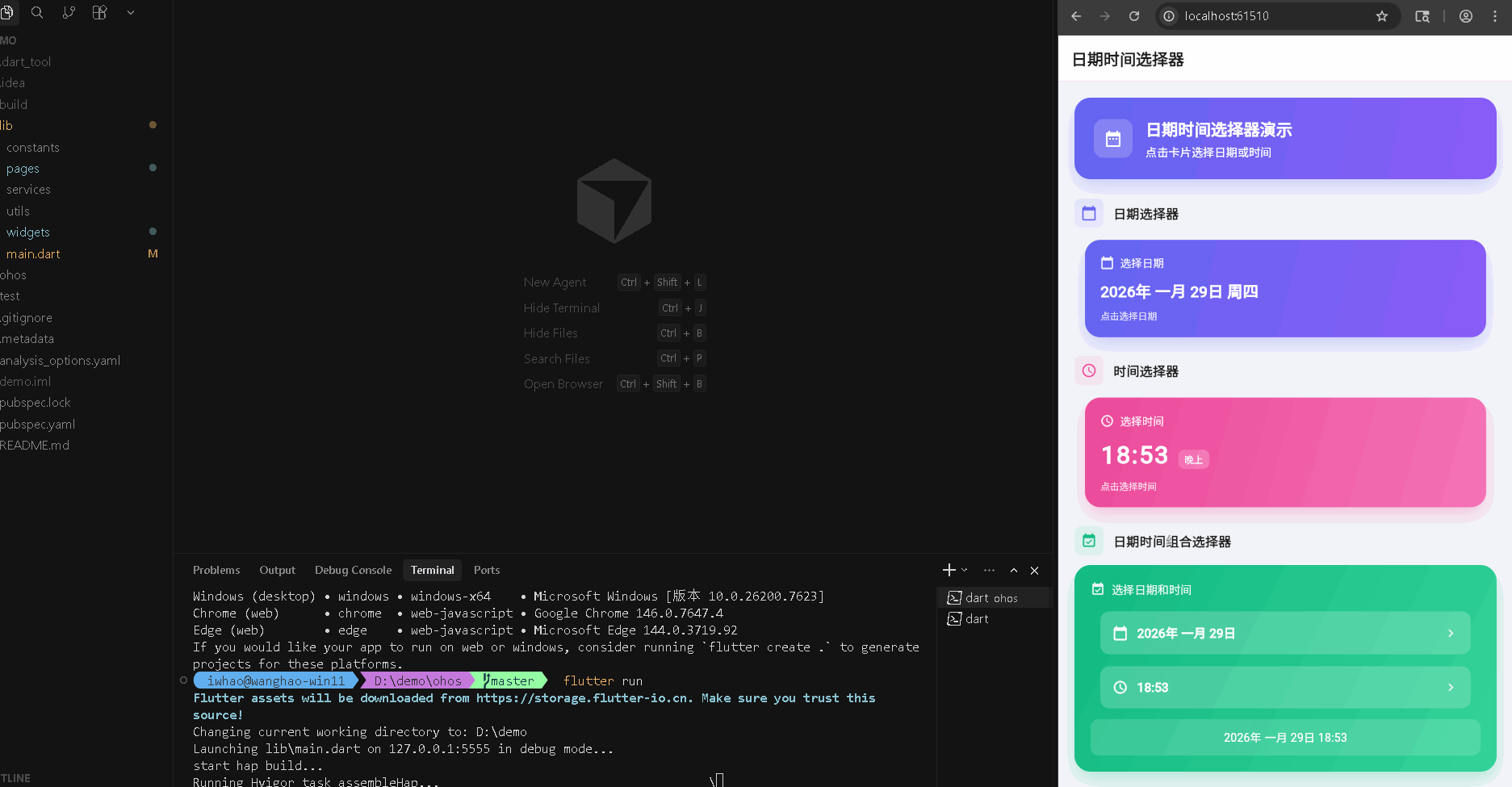The height and width of the screenshot is (787, 1512).
Task: Open the Explorer files icon in sidebar
Action: click(x=6, y=12)
